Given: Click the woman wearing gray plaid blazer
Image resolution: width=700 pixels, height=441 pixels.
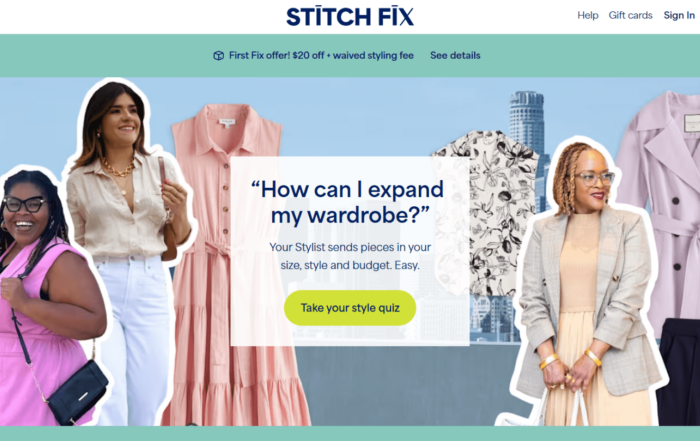Looking at the screenshot, I should tap(589, 286).
